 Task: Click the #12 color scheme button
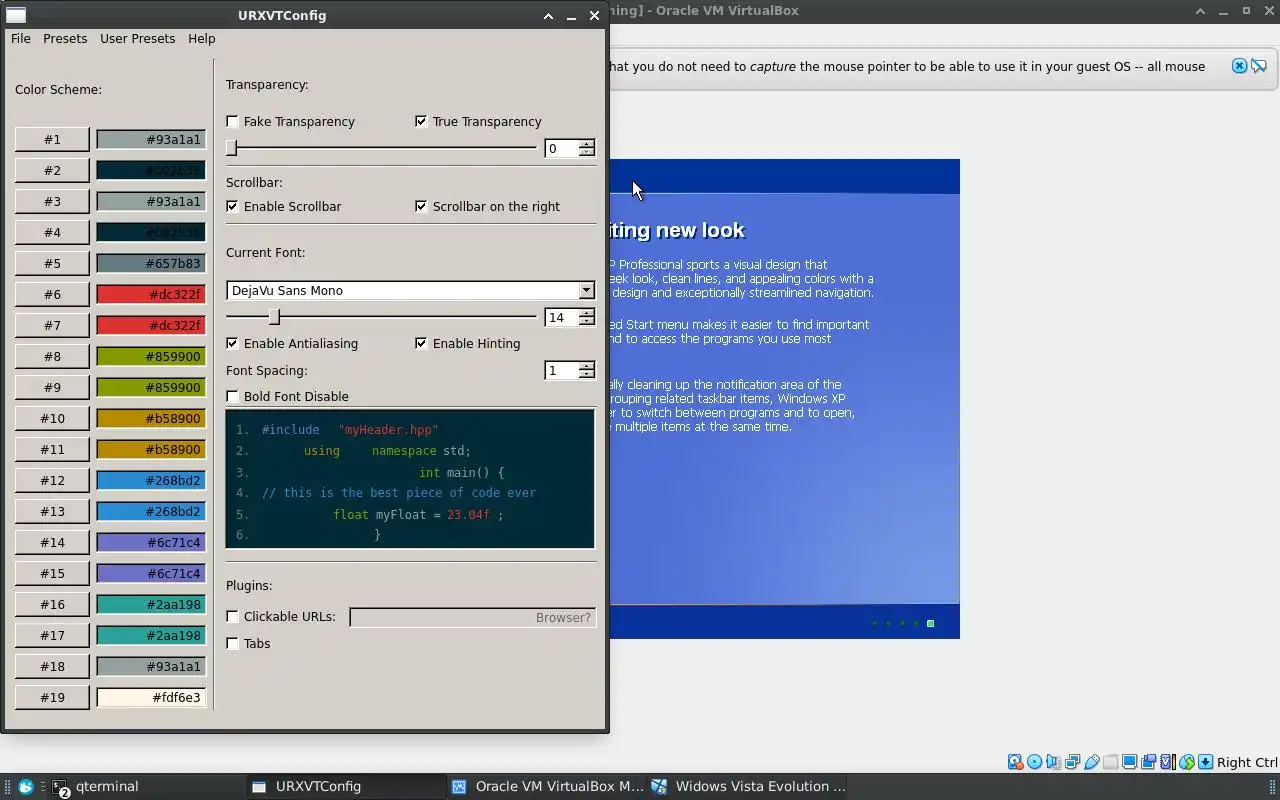click(52, 480)
